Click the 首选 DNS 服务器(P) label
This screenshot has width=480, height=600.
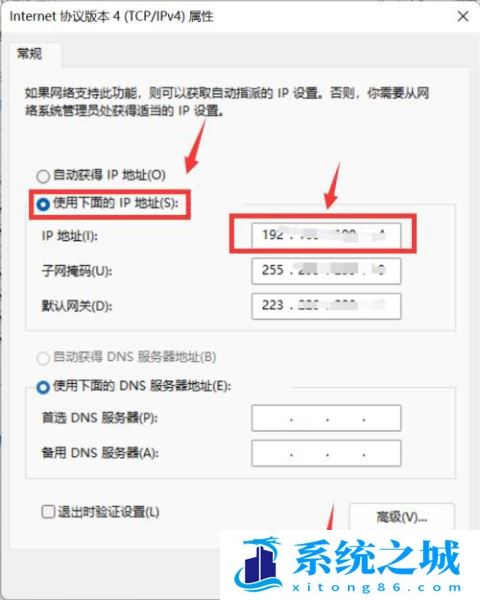[100, 418]
